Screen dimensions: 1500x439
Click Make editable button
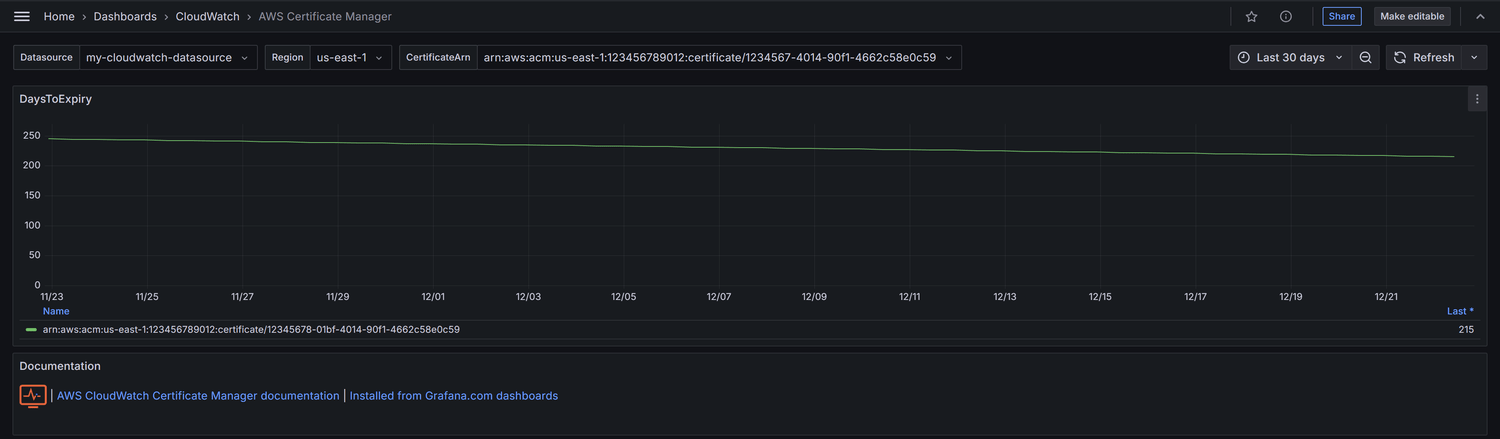pos(1412,16)
